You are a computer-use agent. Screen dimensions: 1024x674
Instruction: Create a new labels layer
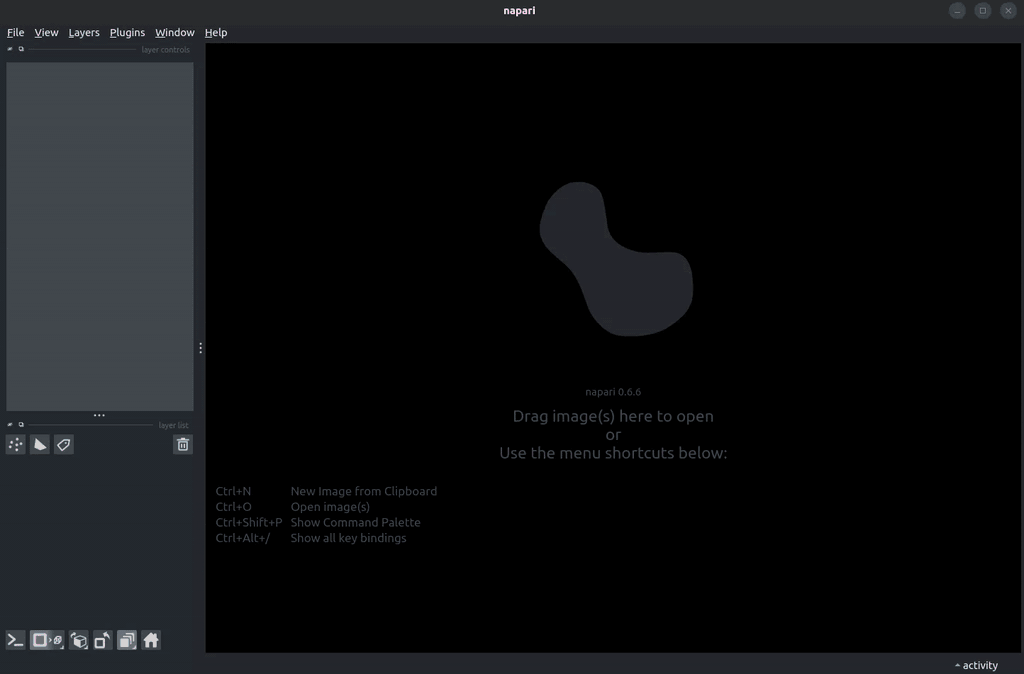pyautogui.click(x=63, y=445)
